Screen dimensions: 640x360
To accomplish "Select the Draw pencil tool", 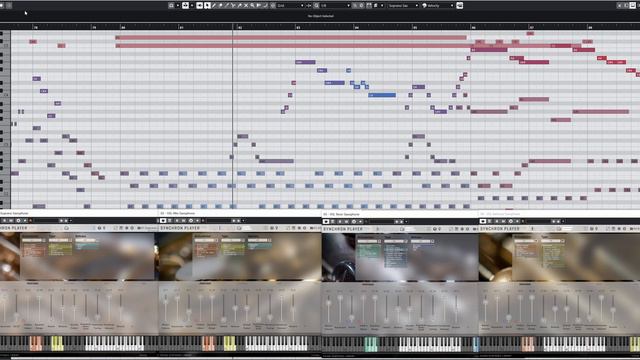I will click(213, 5).
